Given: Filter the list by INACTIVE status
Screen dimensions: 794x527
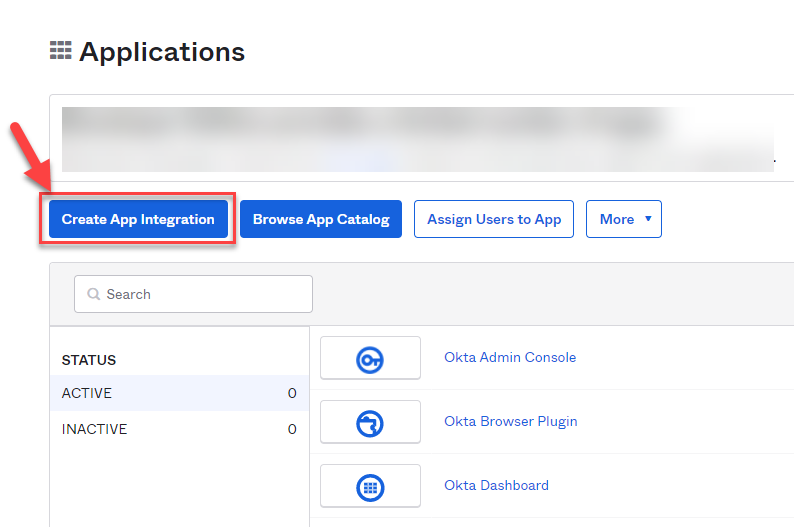Looking at the screenshot, I should click(94, 429).
